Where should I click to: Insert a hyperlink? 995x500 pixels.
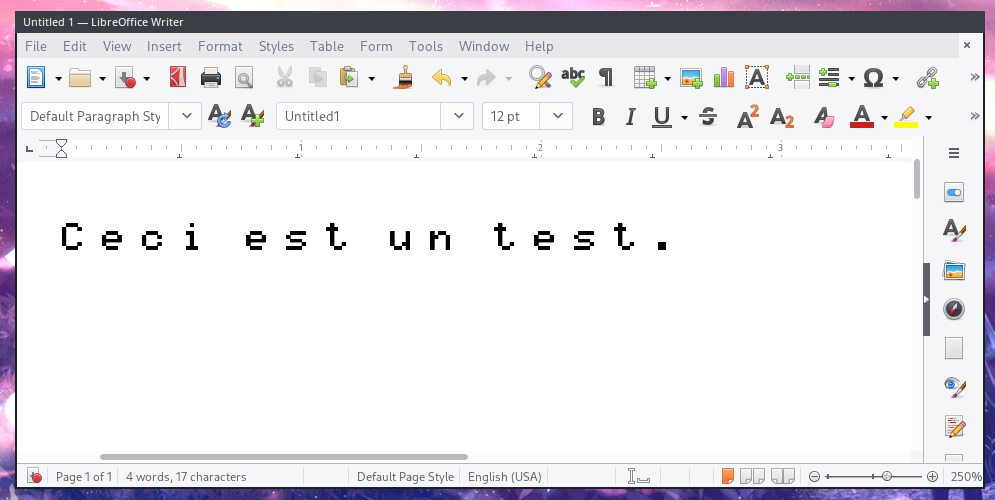pyautogui.click(x=928, y=77)
